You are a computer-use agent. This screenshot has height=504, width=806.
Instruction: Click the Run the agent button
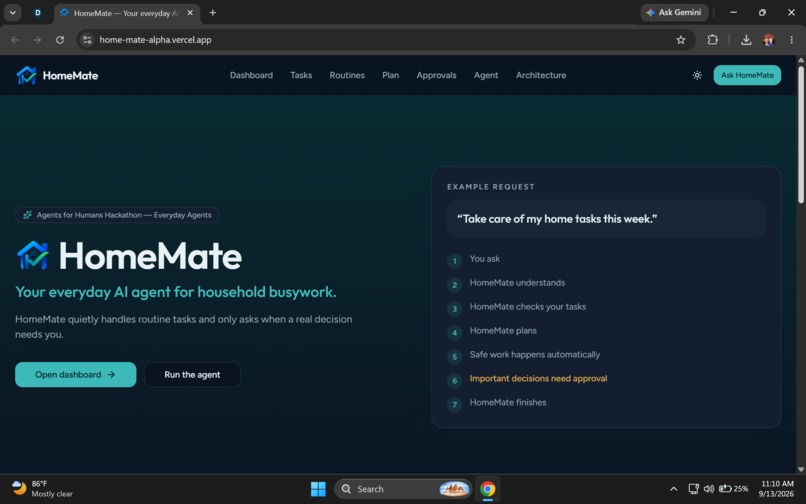point(192,374)
